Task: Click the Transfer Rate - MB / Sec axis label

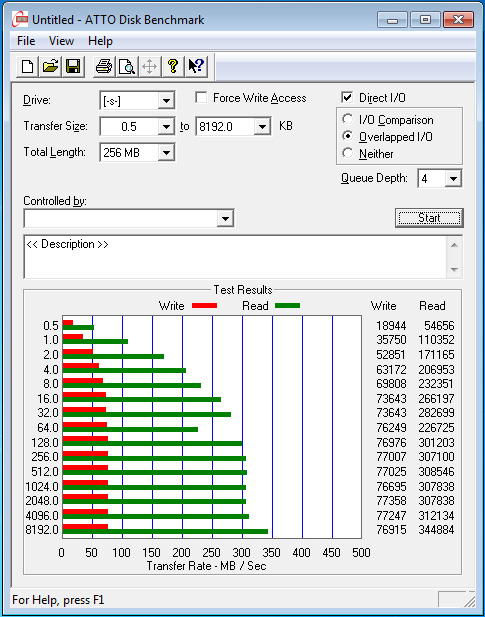Action: [x=207, y=566]
